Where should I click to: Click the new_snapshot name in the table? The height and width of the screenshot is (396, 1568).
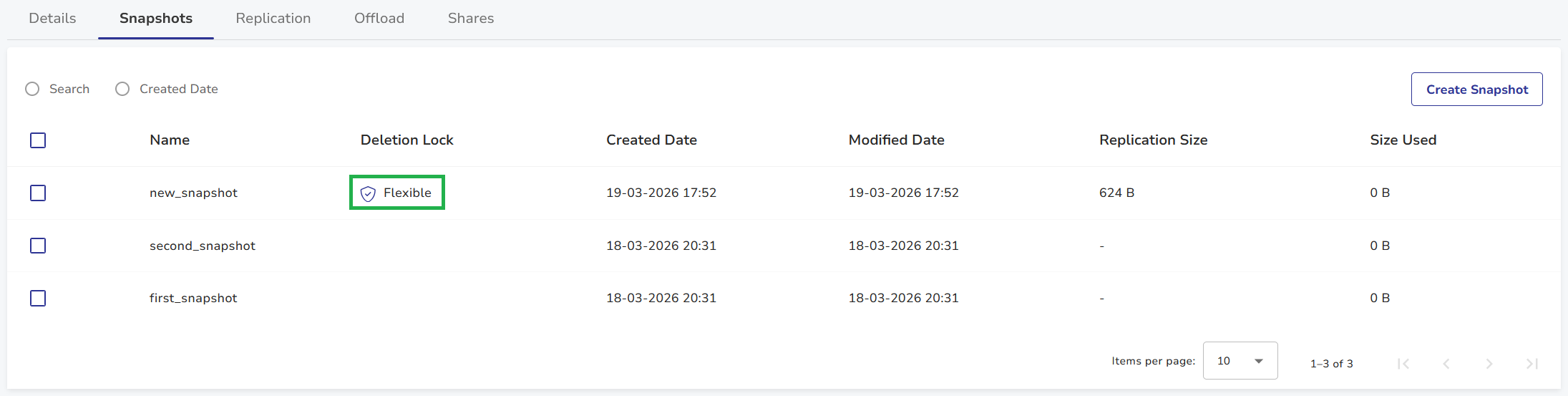click(193, 193)
